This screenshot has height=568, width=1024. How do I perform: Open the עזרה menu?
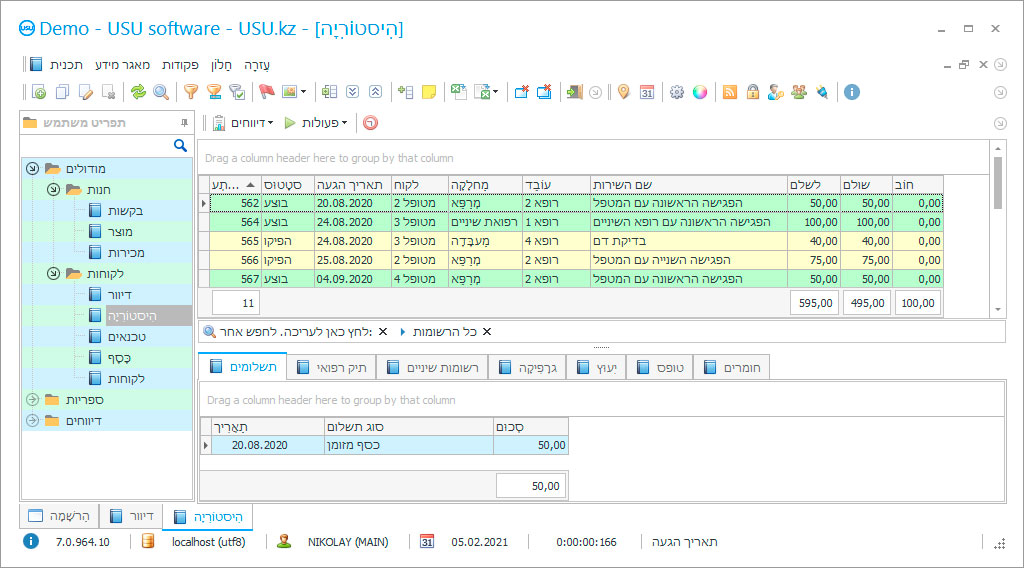pyautogui.click(x=257, y=64)
